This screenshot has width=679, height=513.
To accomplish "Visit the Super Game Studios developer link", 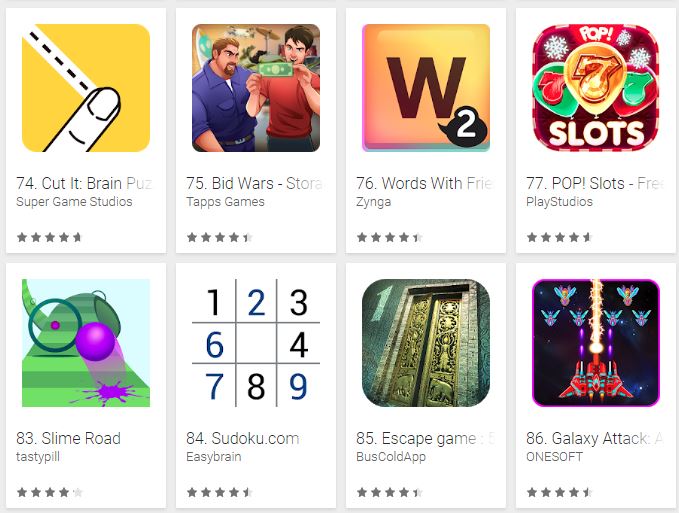I will click(74, 202).
